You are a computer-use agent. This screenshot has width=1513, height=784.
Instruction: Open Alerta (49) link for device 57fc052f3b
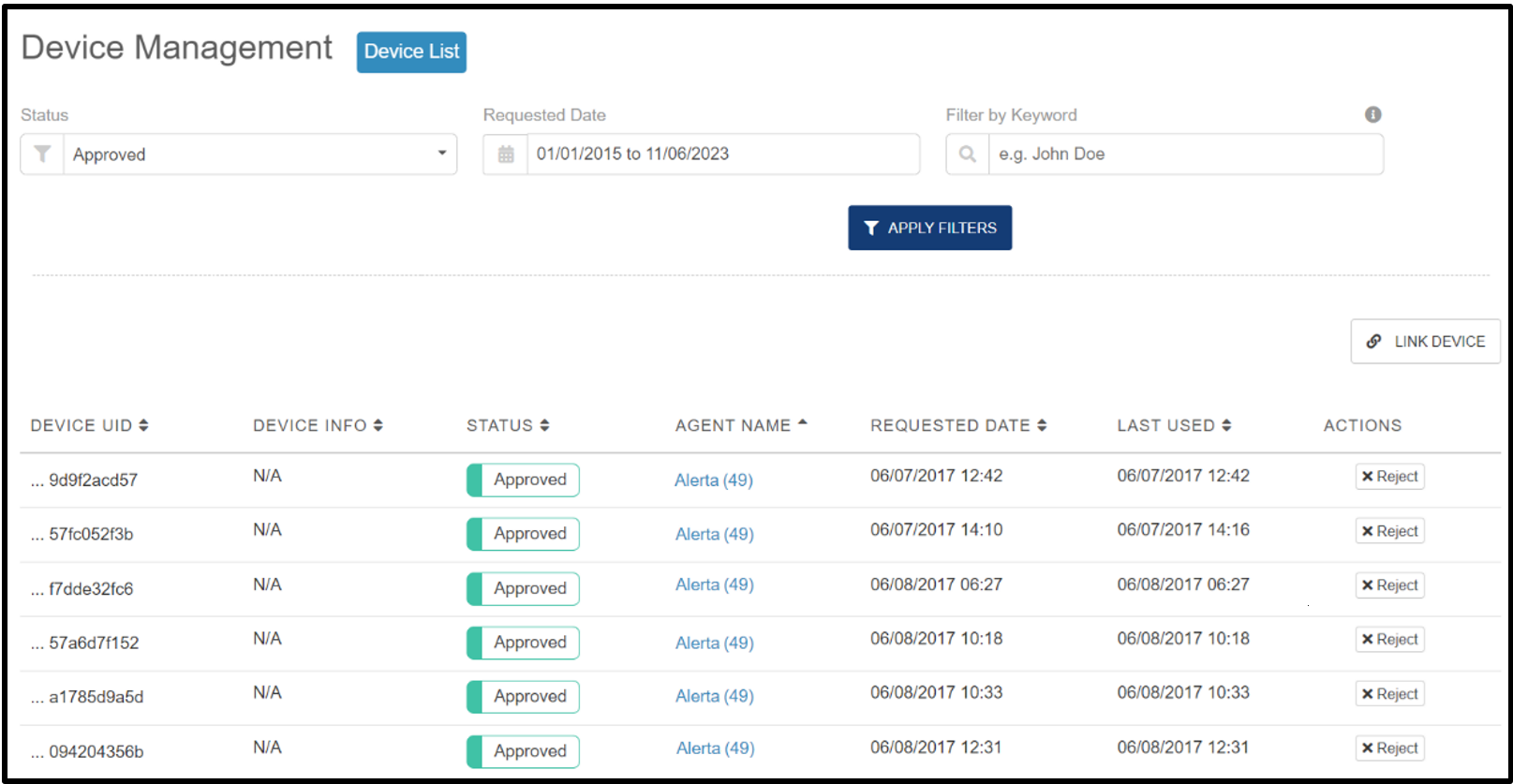click(x=715, y=534)
